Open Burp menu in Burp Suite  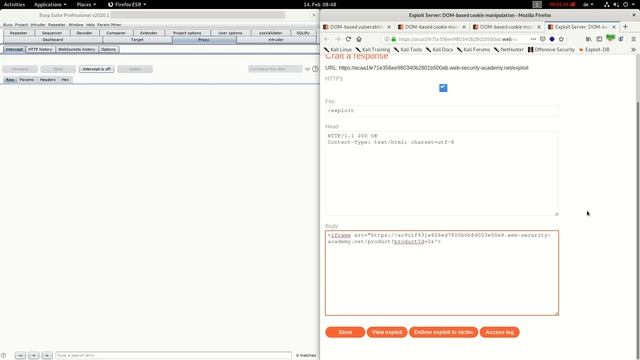(x=8, y=24)
